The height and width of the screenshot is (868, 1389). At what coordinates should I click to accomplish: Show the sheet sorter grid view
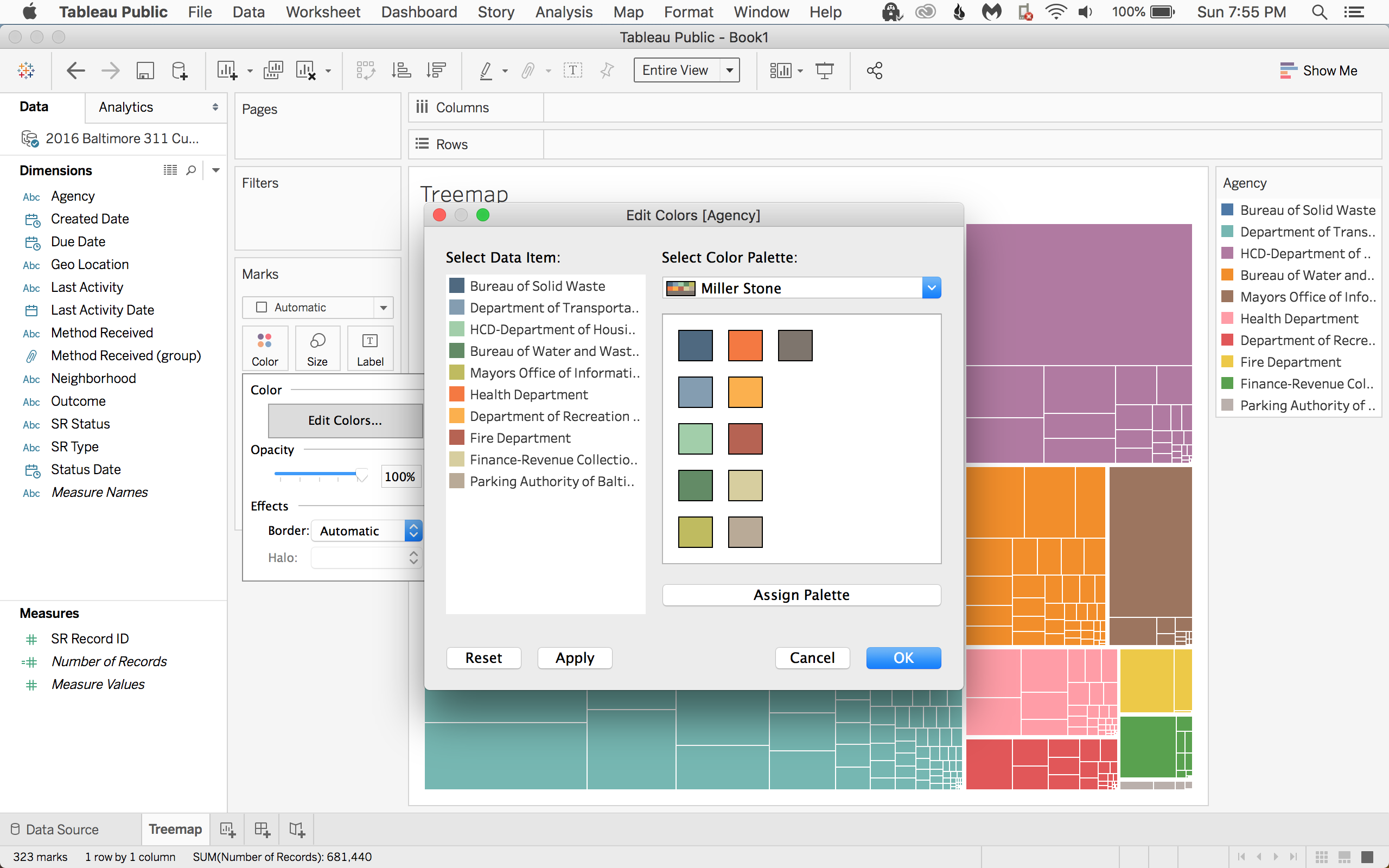point(1321,857)
